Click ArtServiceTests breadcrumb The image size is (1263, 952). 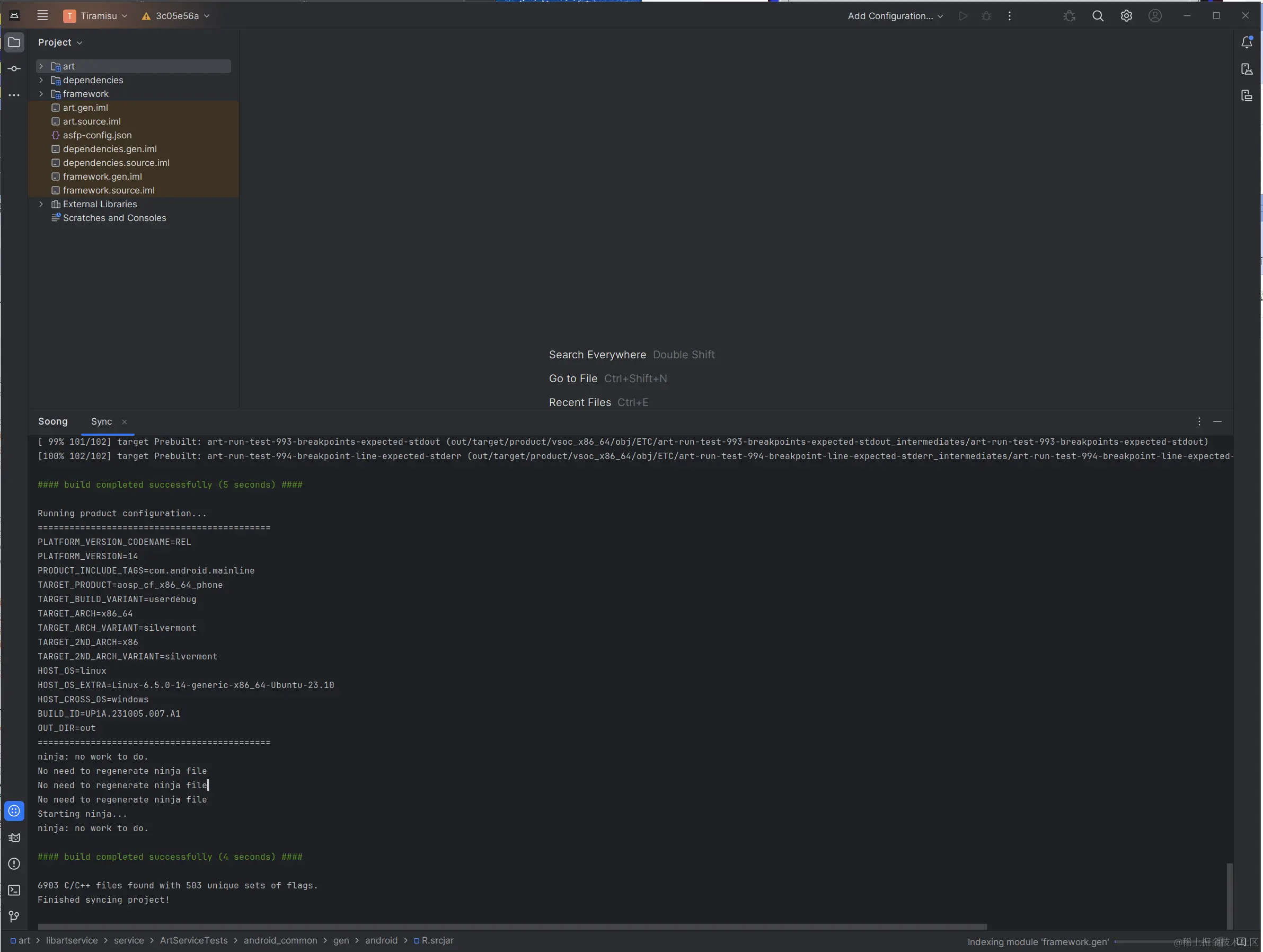pos(193,940)
